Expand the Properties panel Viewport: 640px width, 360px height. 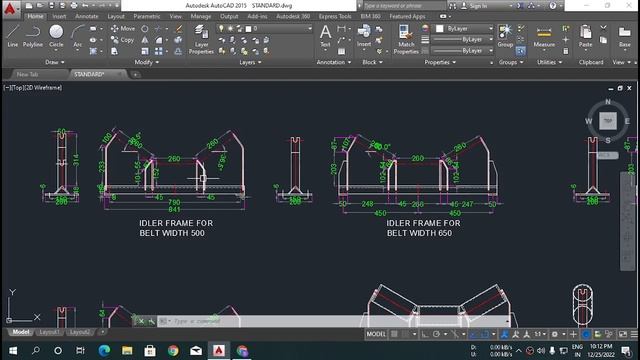point(440,62)
